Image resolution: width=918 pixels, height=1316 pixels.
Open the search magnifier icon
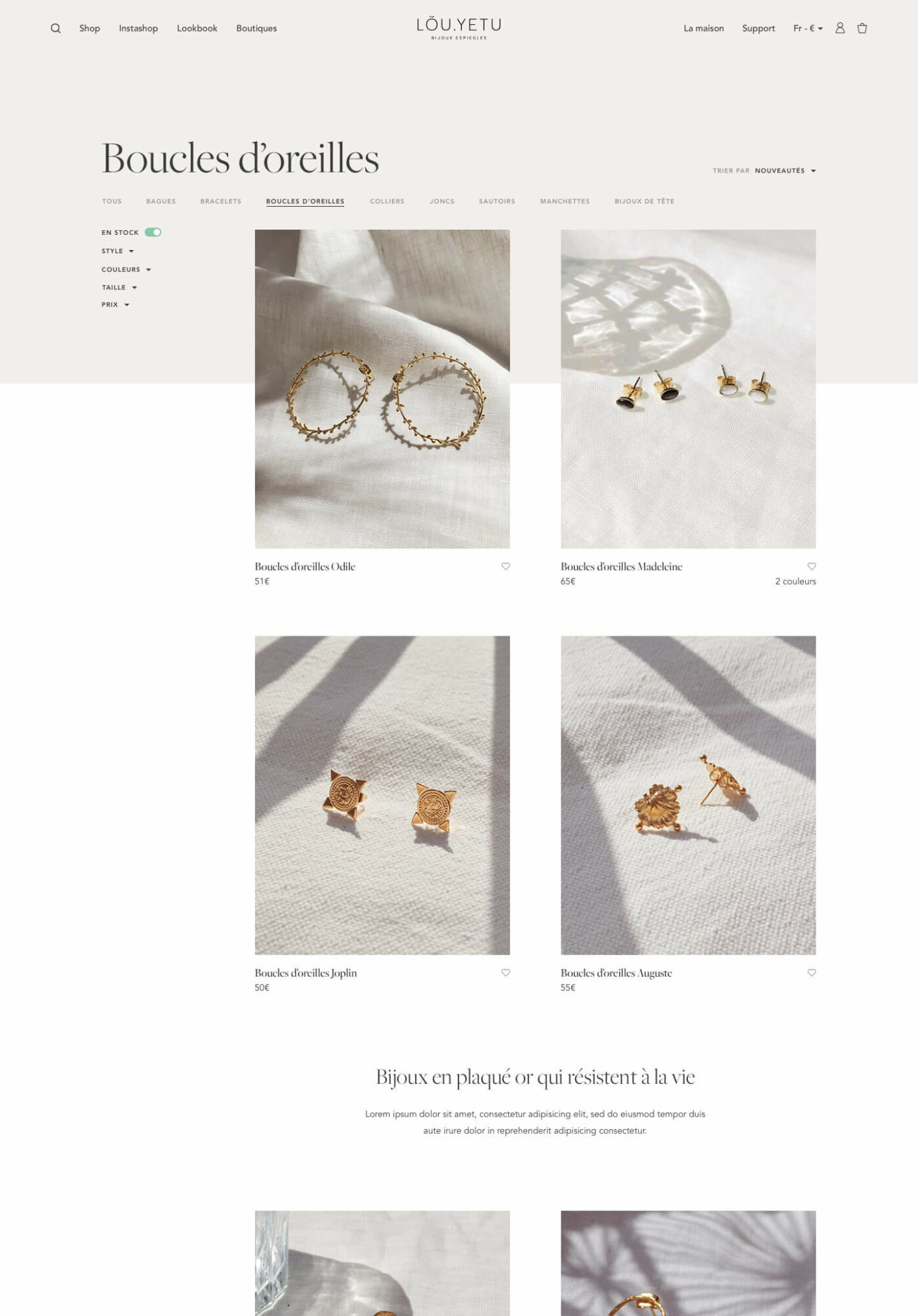[56, 28]
